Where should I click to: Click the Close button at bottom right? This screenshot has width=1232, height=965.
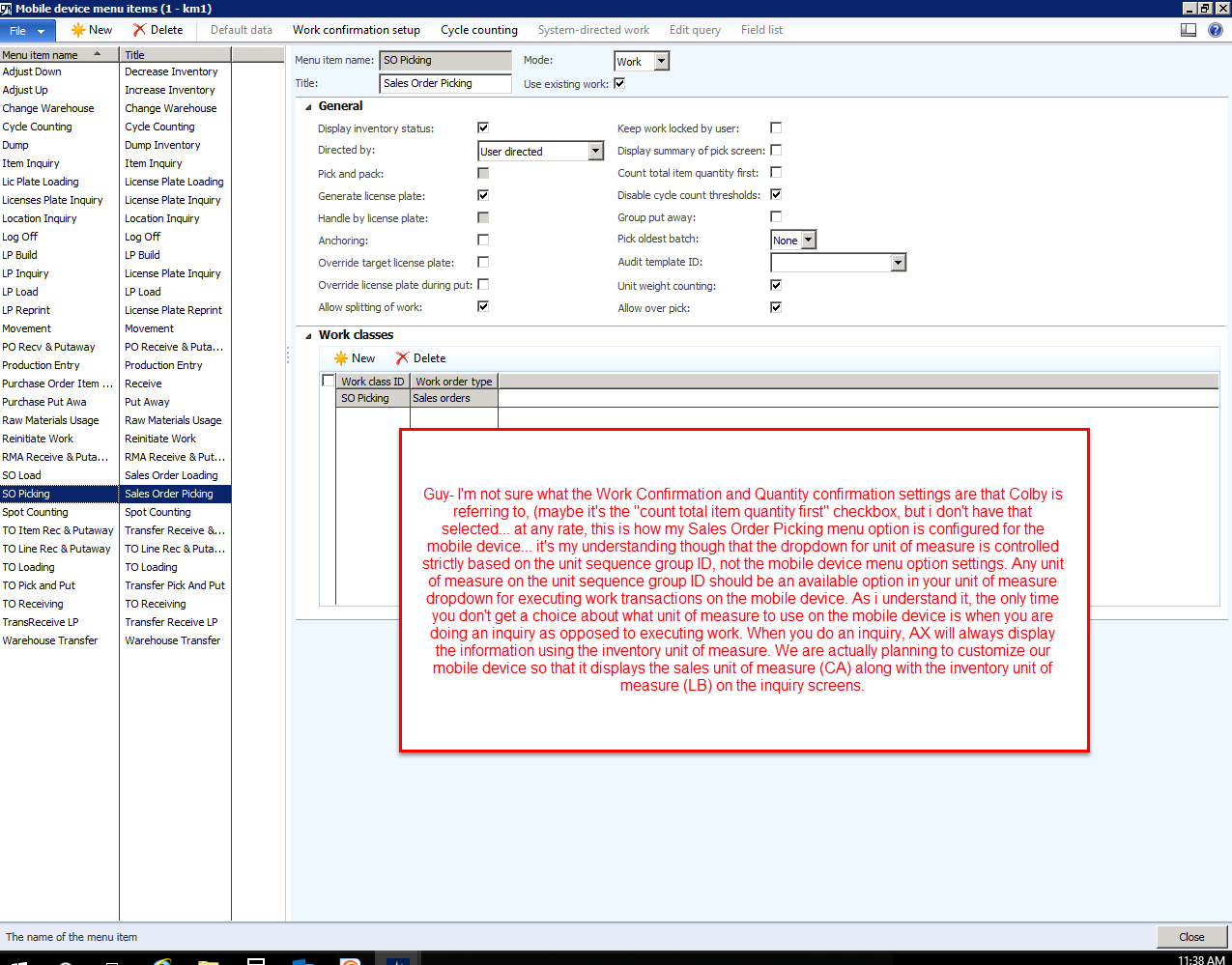pos(1190,937)
